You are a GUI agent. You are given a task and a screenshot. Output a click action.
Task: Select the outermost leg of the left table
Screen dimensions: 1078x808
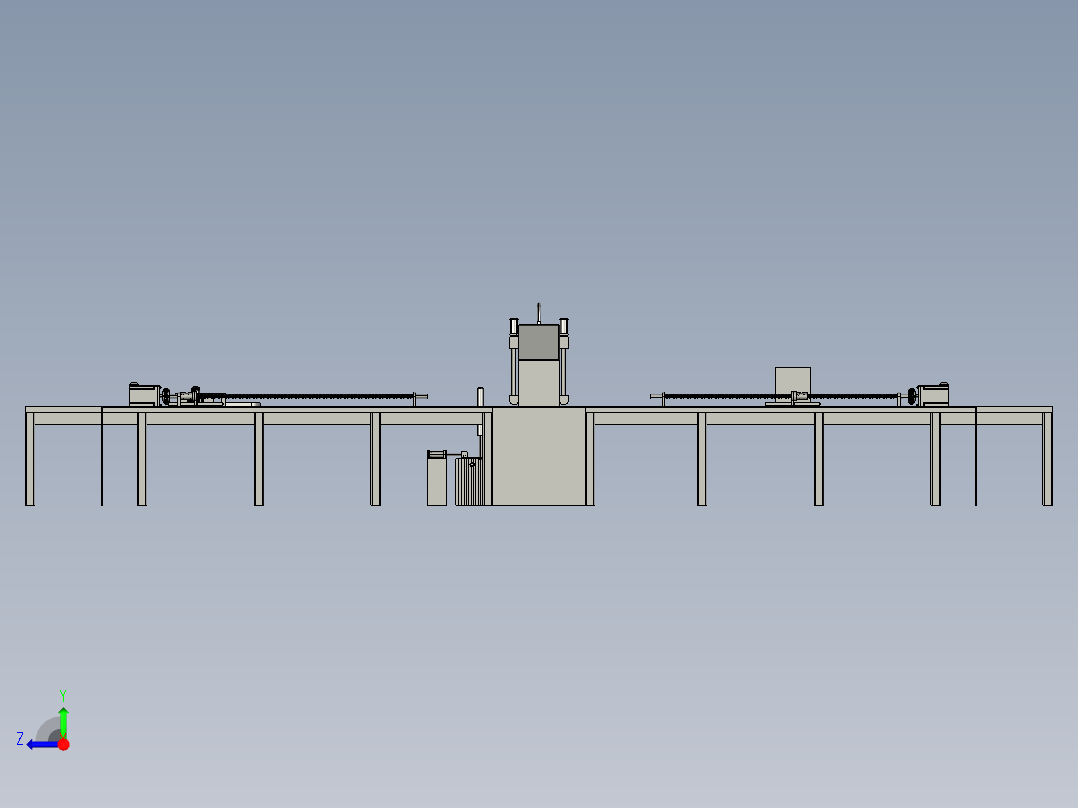click(30, 459)
